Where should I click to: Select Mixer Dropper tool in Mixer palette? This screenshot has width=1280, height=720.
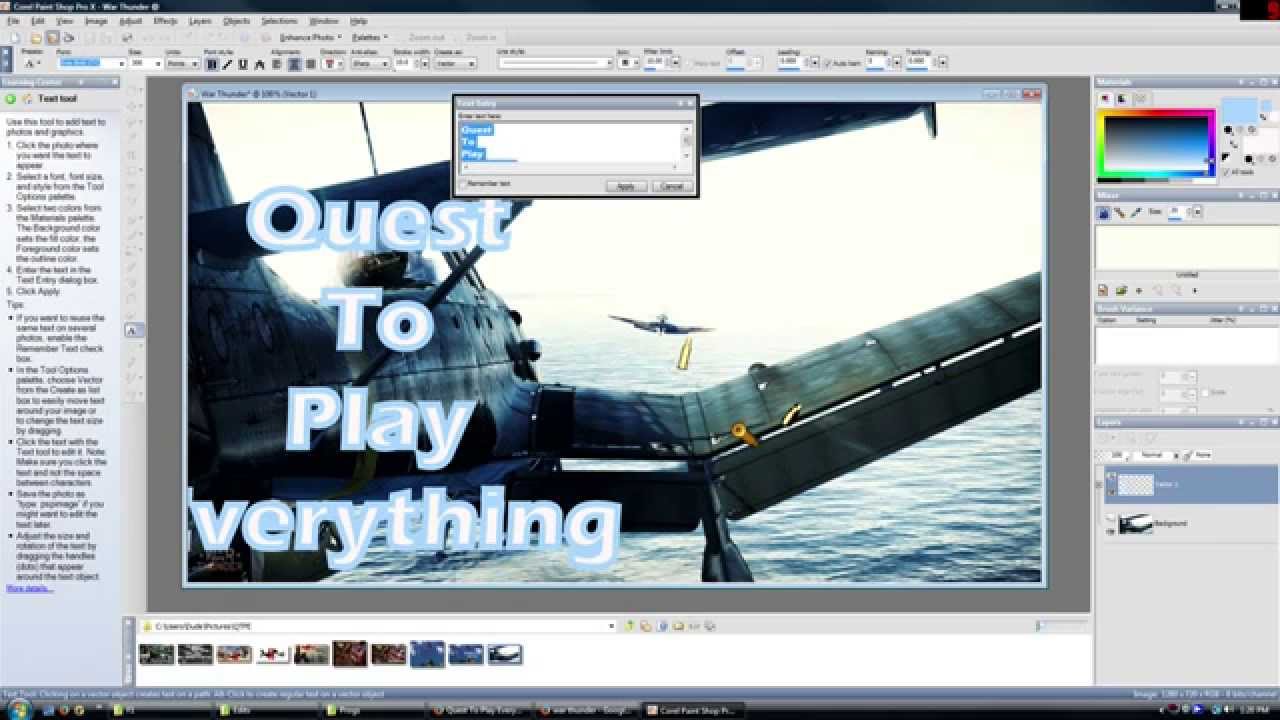click(x=1135, y=212)
